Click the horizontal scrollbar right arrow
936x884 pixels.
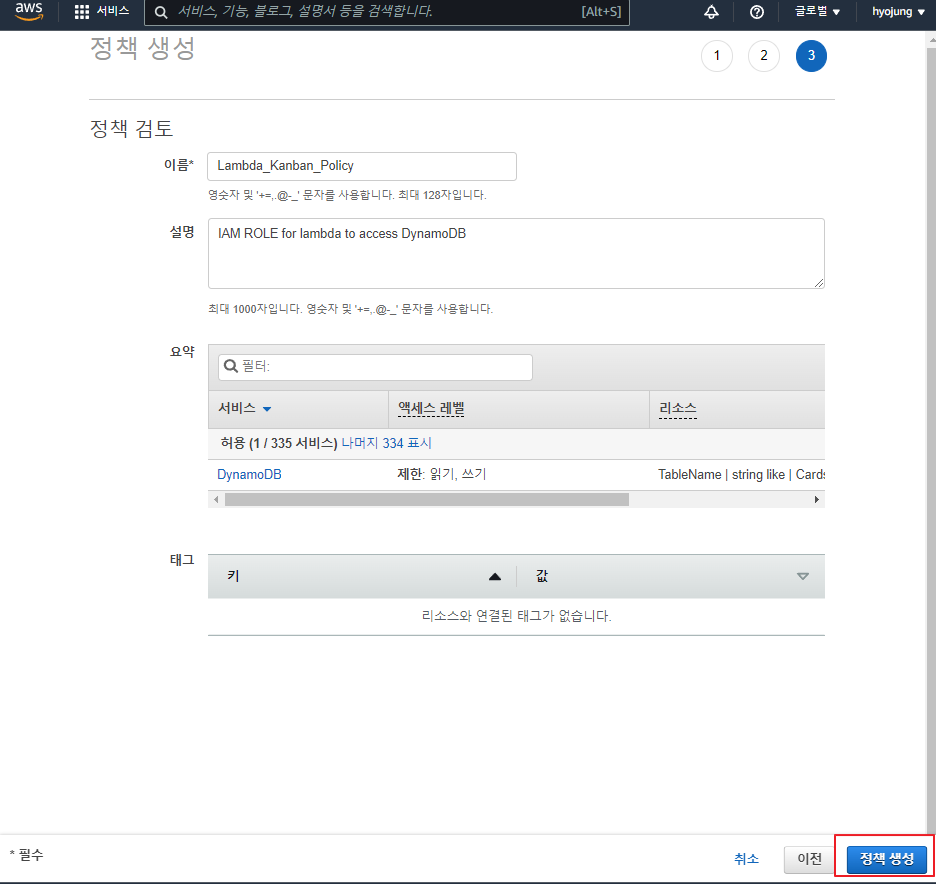817,500
